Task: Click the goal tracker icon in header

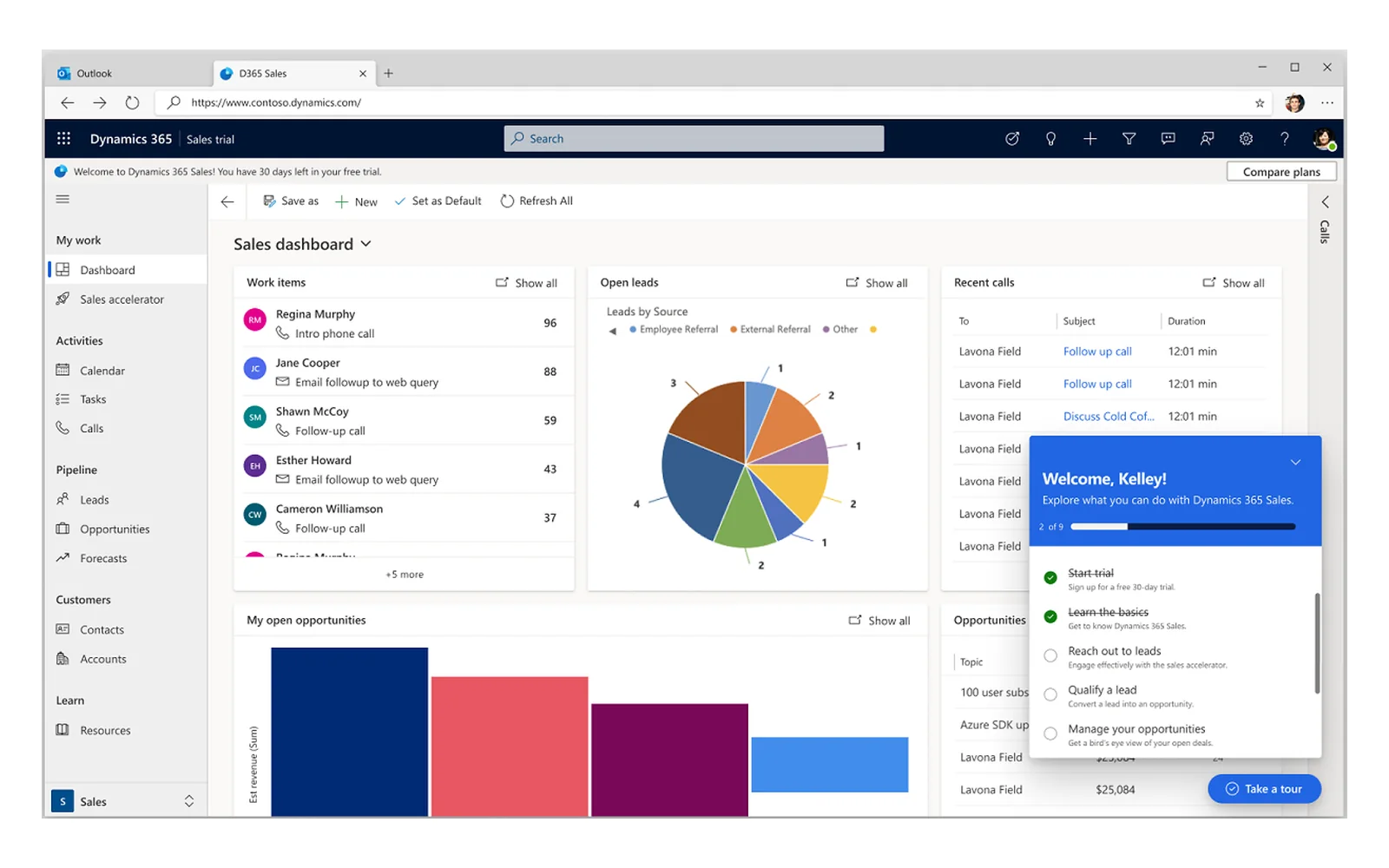Action: (1012, 139)
